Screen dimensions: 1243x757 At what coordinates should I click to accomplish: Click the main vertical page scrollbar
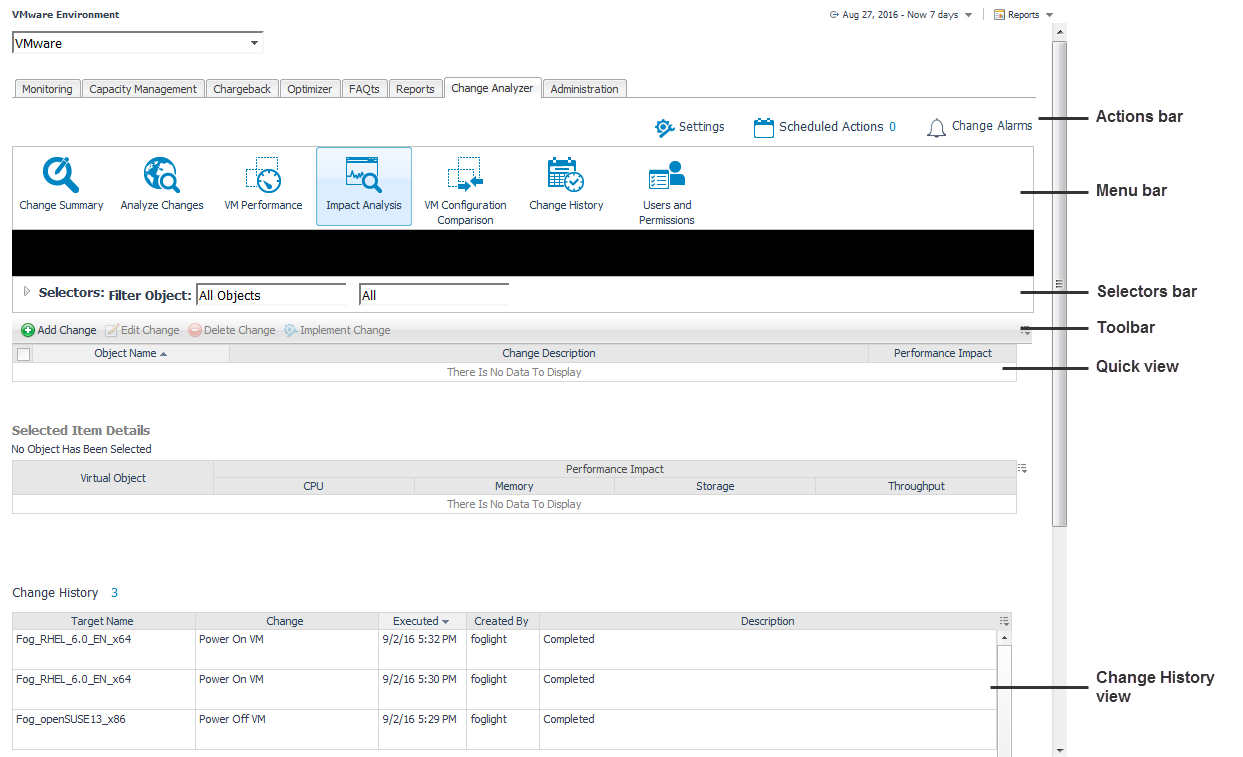[1060, 280]
